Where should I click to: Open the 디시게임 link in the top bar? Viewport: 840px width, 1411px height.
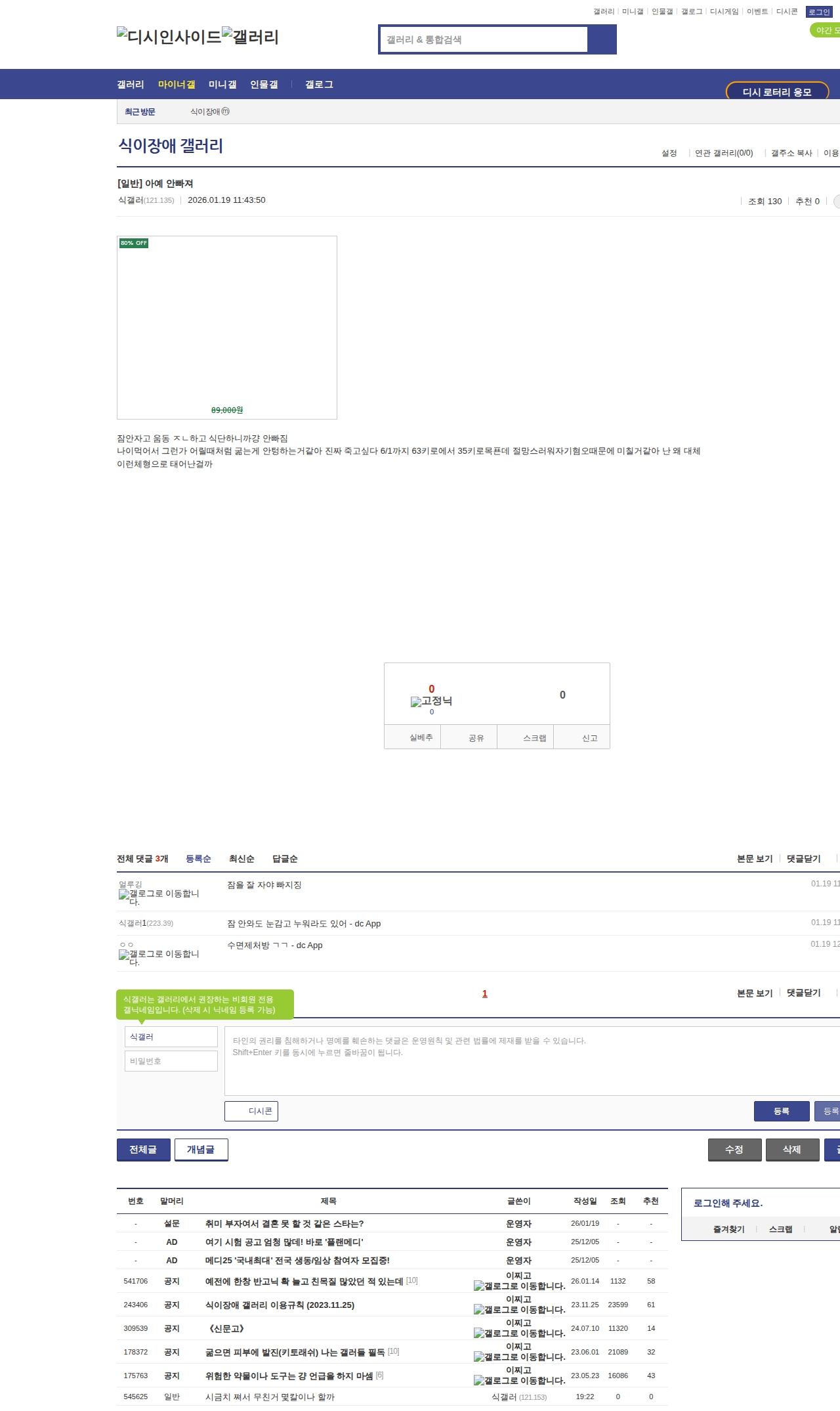[724, 12]
